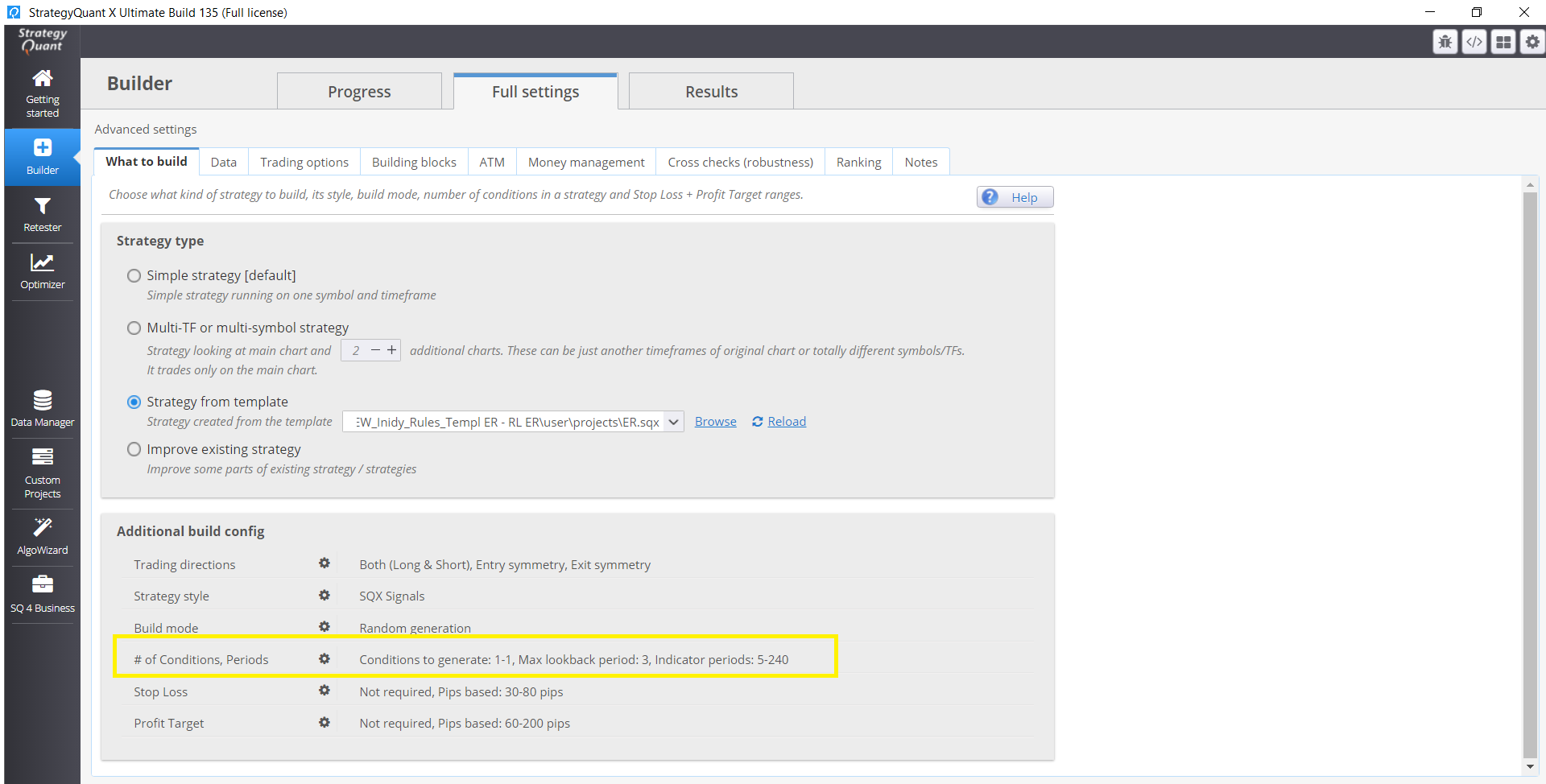Open Trading options tab

tap(304, 162)
